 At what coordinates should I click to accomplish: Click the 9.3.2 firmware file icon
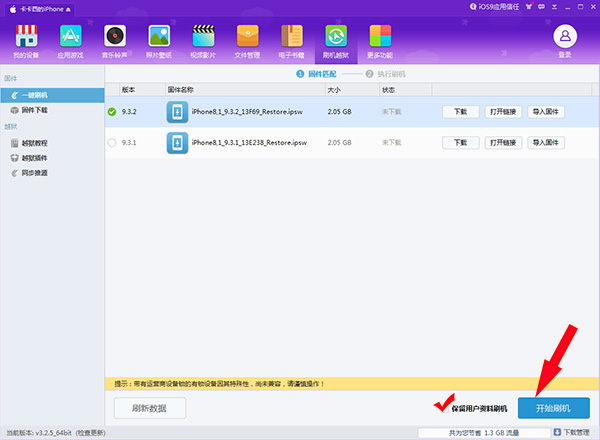click(177, 112)
